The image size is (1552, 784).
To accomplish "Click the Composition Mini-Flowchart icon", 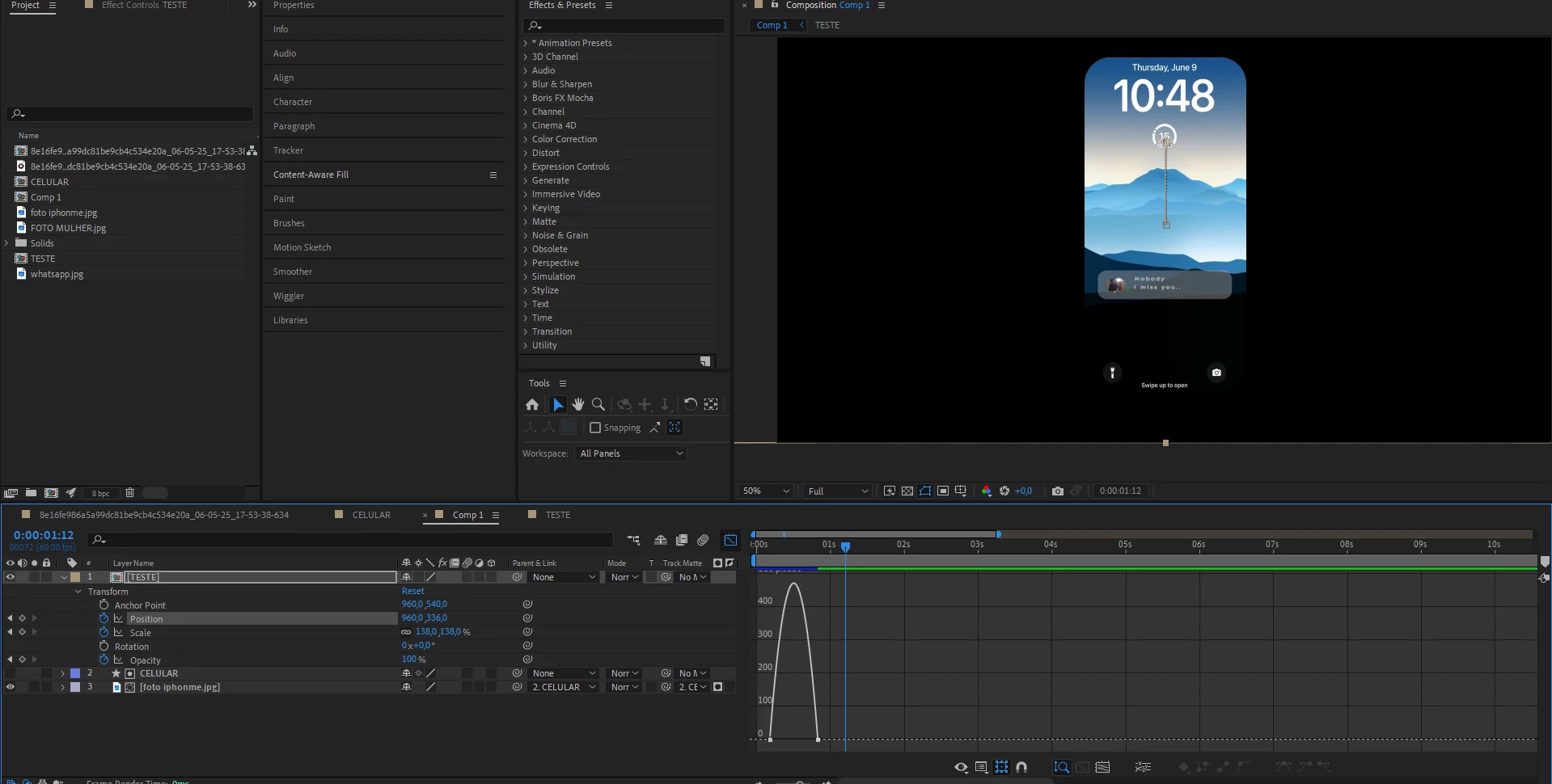I will (x=633, y=540).
